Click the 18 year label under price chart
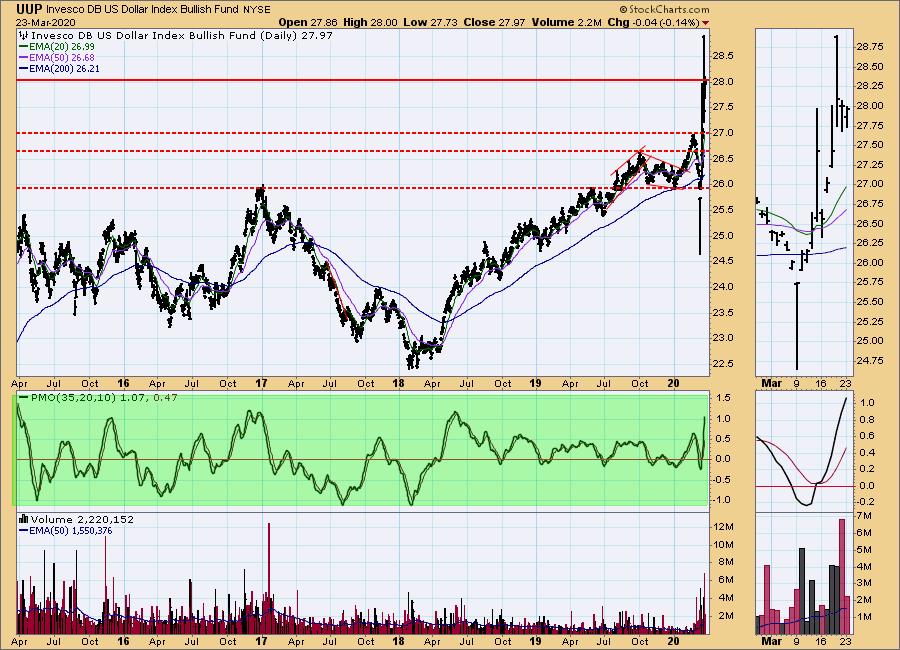The height and width of the screenshot is (650, 900). pyautogui.click(x=398, y=383)
